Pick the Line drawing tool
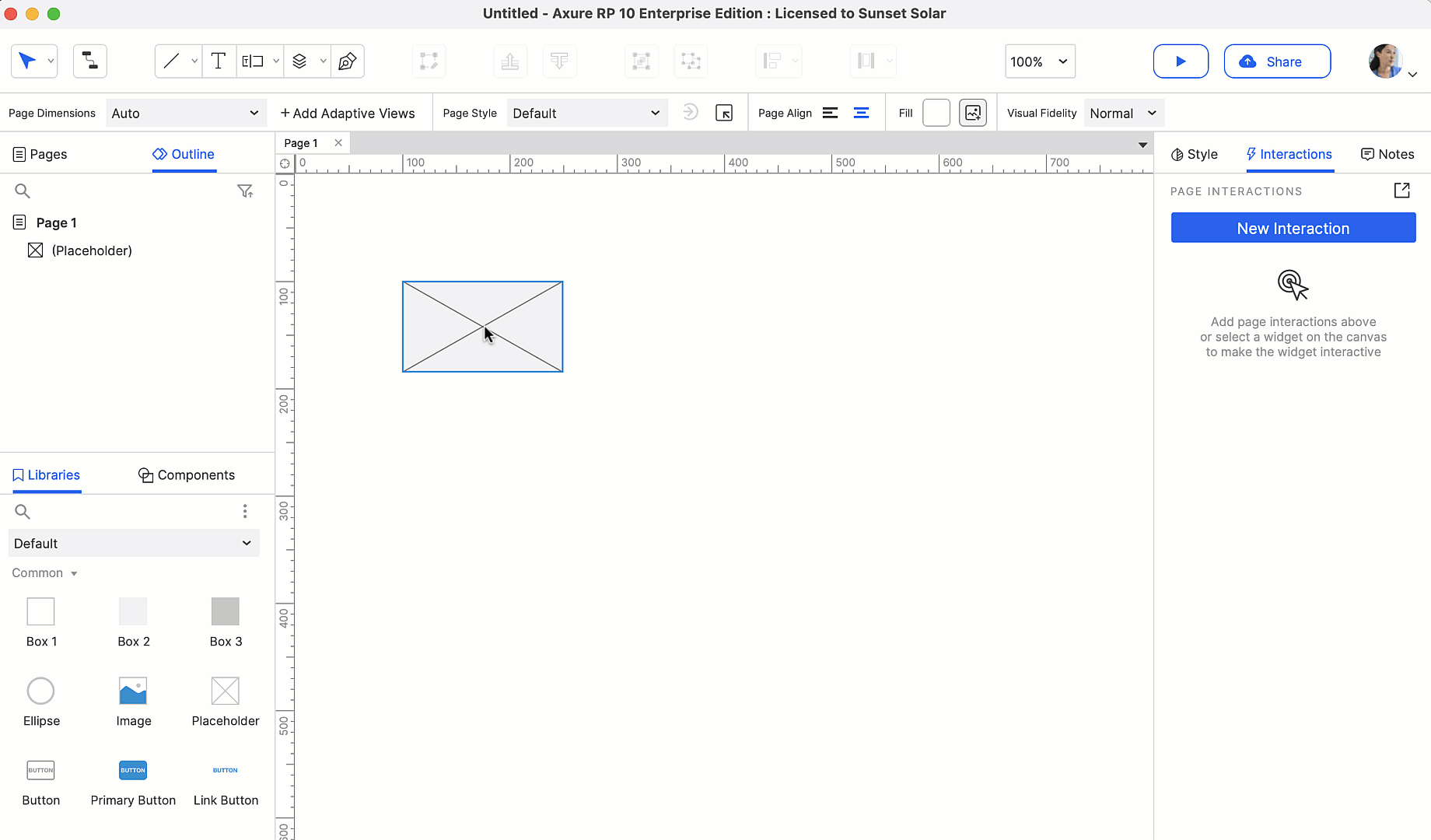Viewport: 1431px width, 840px height. click(x=172, y=61)
